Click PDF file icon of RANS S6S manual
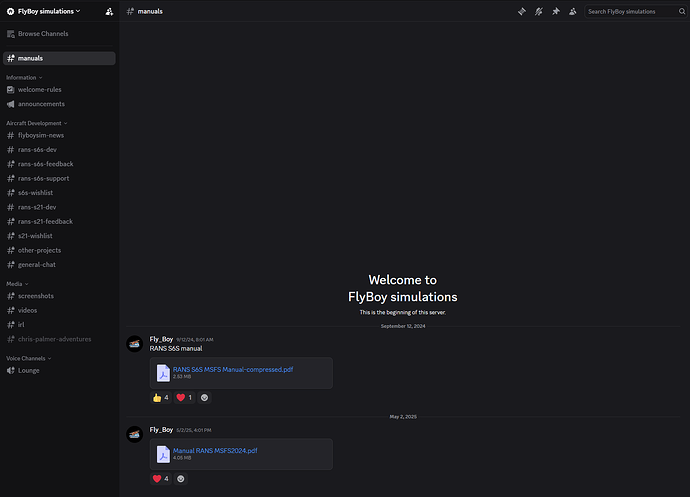 [x=163, y=373]
